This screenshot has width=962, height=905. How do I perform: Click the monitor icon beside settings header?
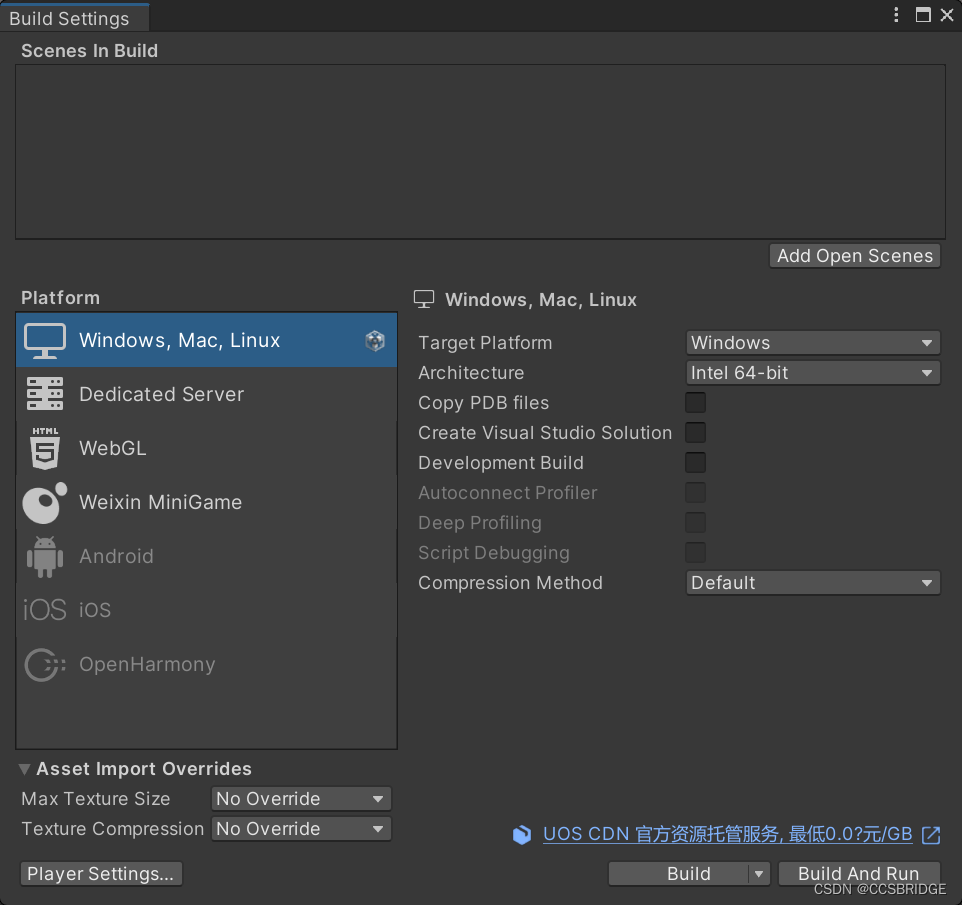click(x=424, y=299)
